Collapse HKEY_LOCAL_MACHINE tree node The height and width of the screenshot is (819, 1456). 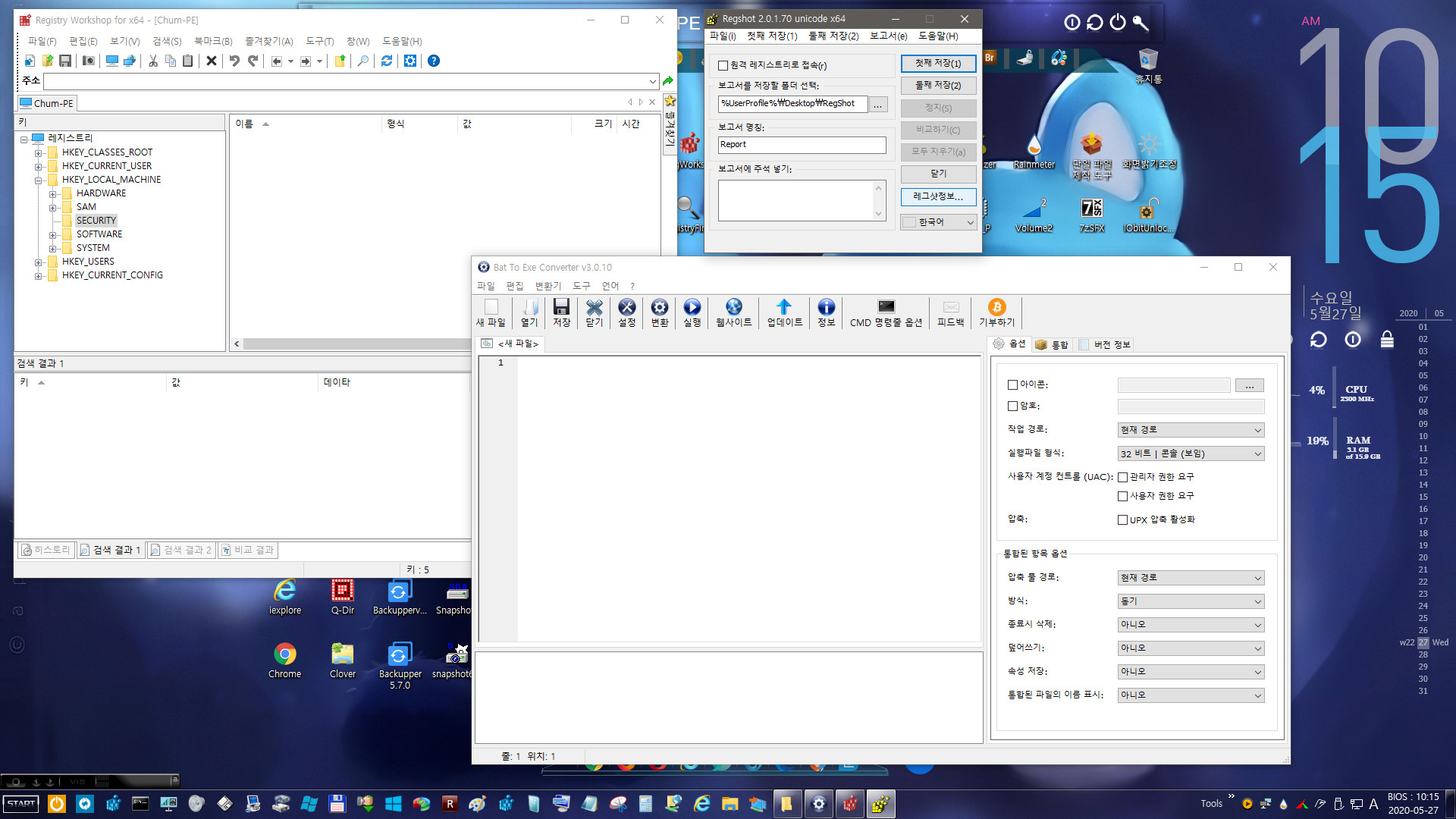click(38, 180)
